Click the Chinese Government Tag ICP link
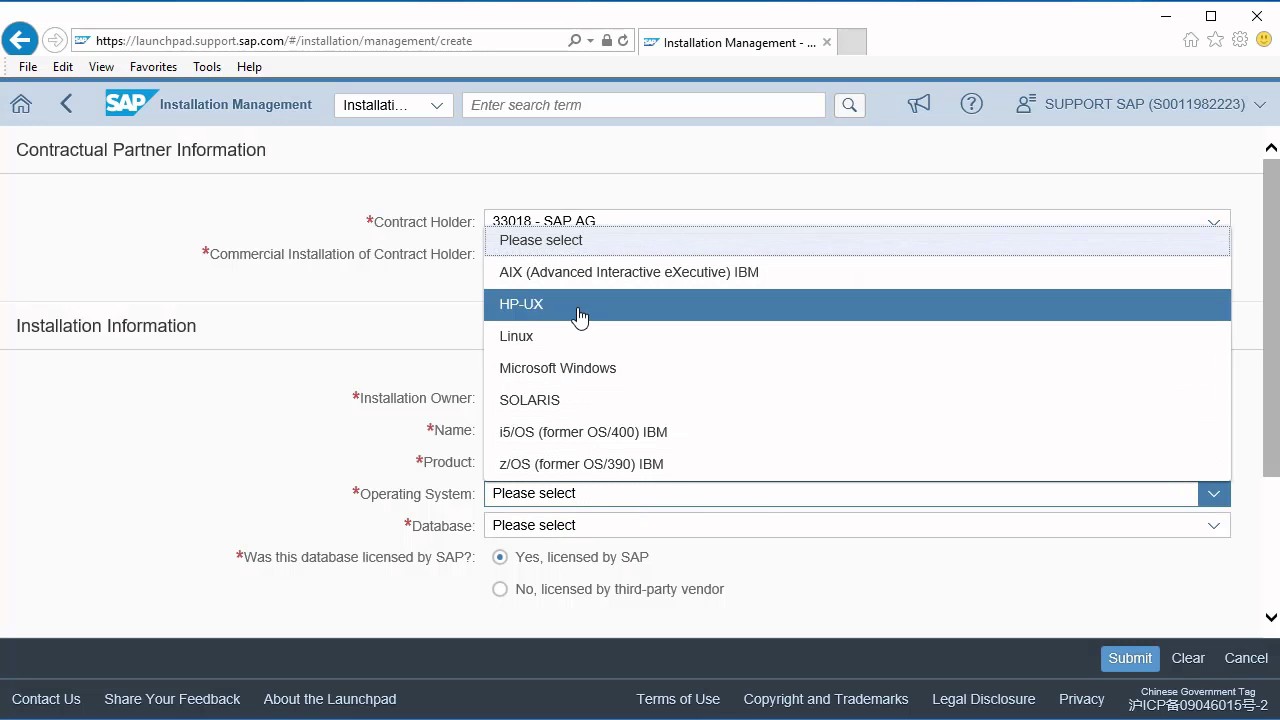 (1198, 699)
